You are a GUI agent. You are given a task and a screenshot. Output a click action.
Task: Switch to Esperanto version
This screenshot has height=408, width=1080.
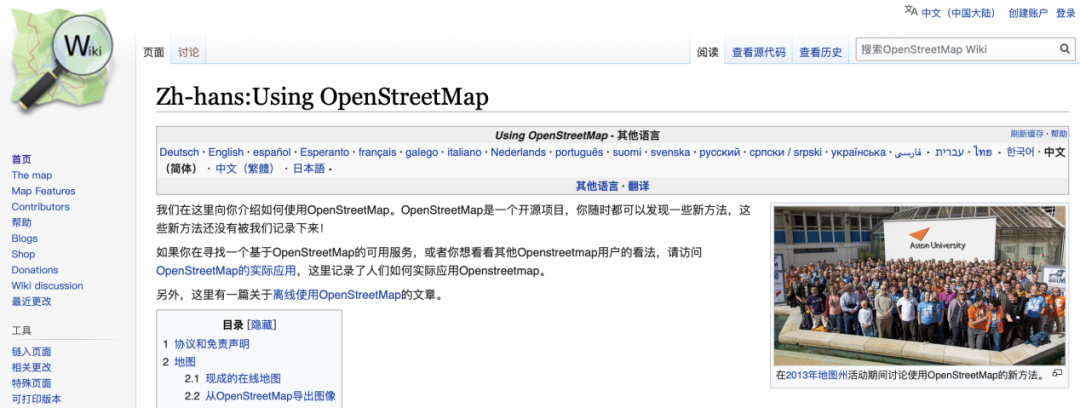[x=324, y=152]
